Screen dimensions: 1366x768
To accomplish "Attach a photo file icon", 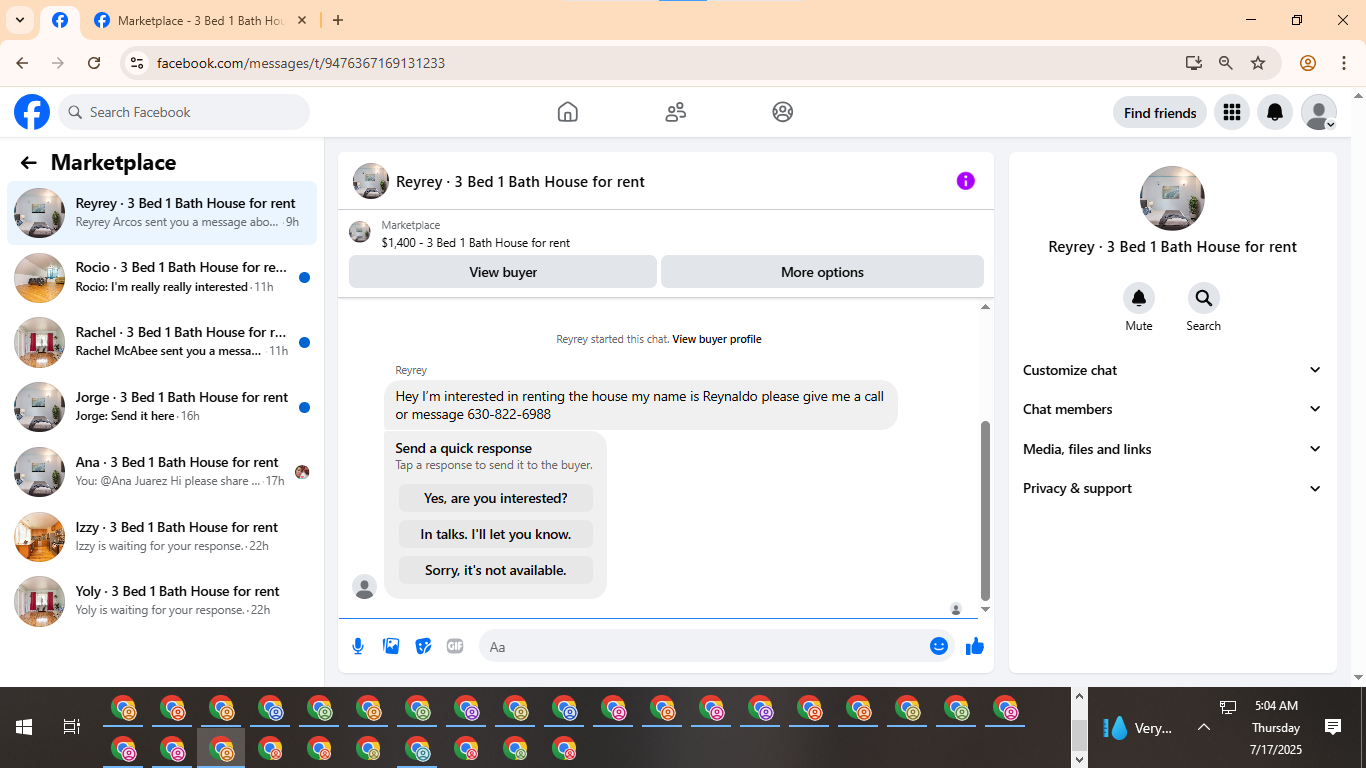I will (391, 646).
